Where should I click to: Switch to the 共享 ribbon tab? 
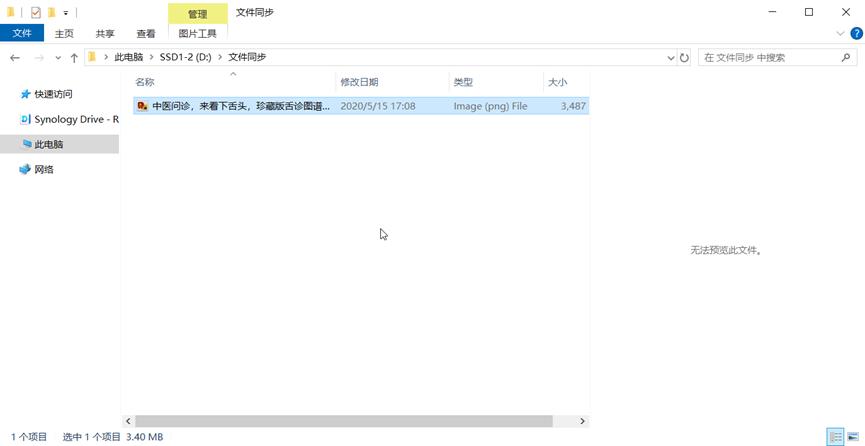105,34
